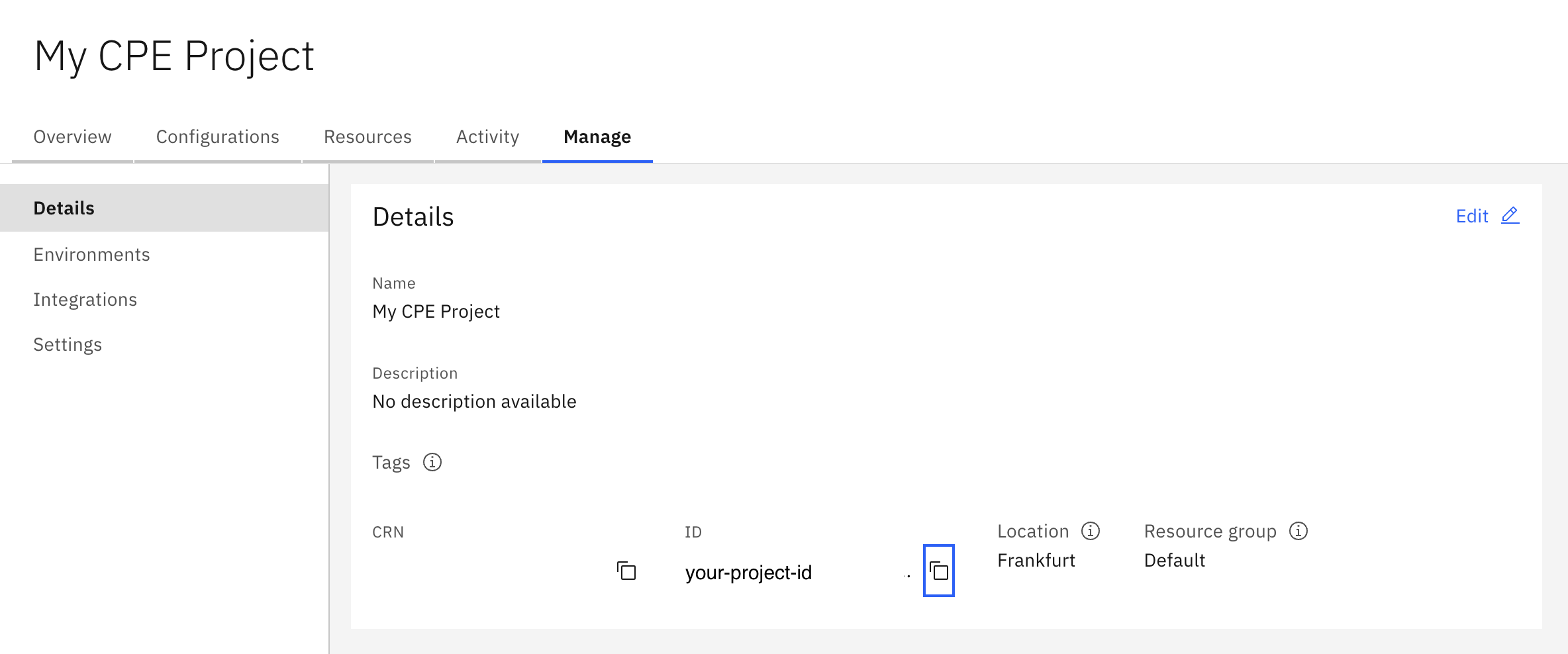Click the 'your-project-id' value

(x=748, y=573)
